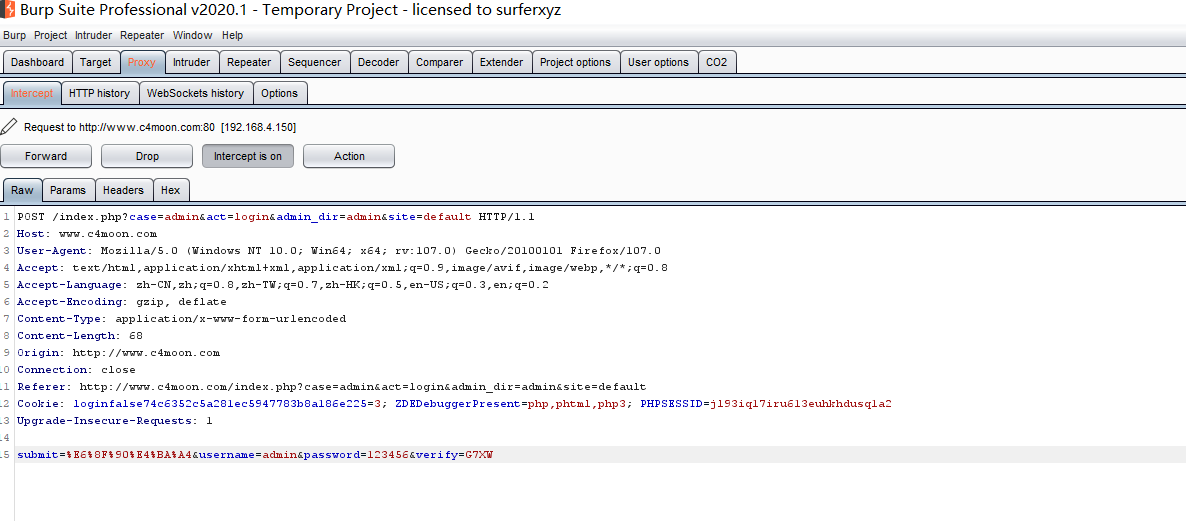
Task: Open the Intruder menu in the menu bar
Action: coord(93,36)
